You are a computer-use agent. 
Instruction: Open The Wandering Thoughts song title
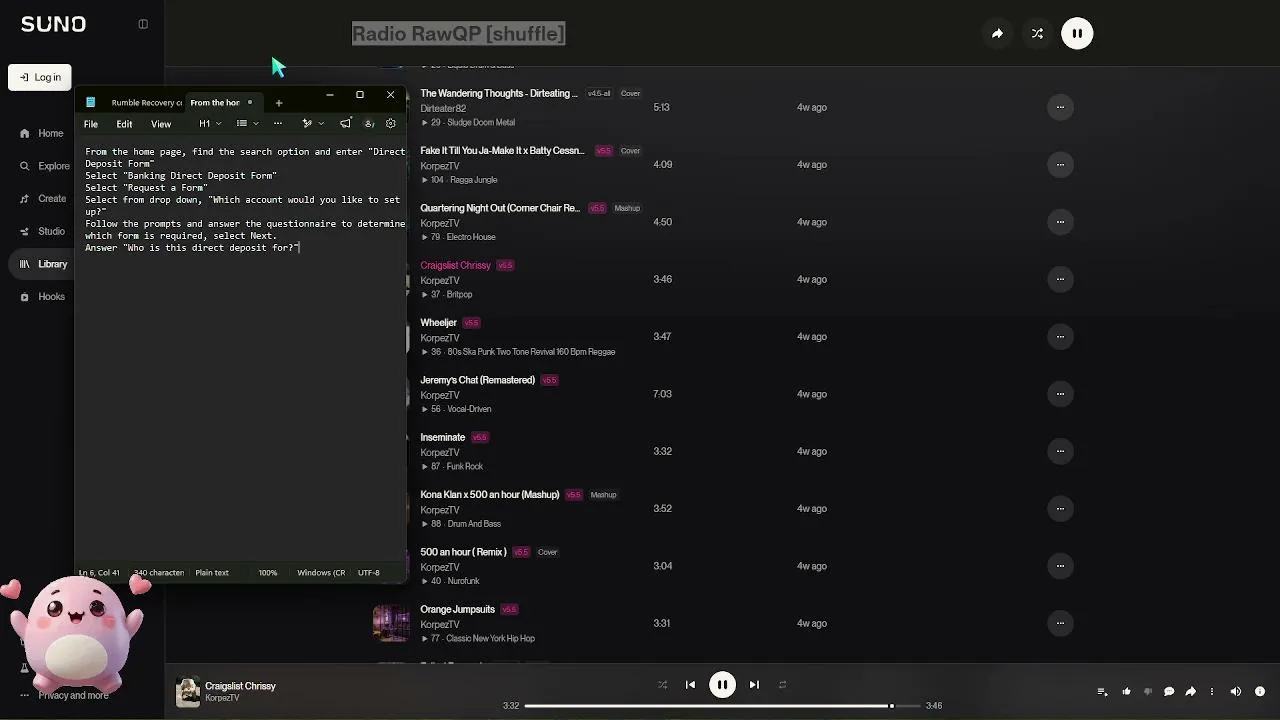pos(499,93)
